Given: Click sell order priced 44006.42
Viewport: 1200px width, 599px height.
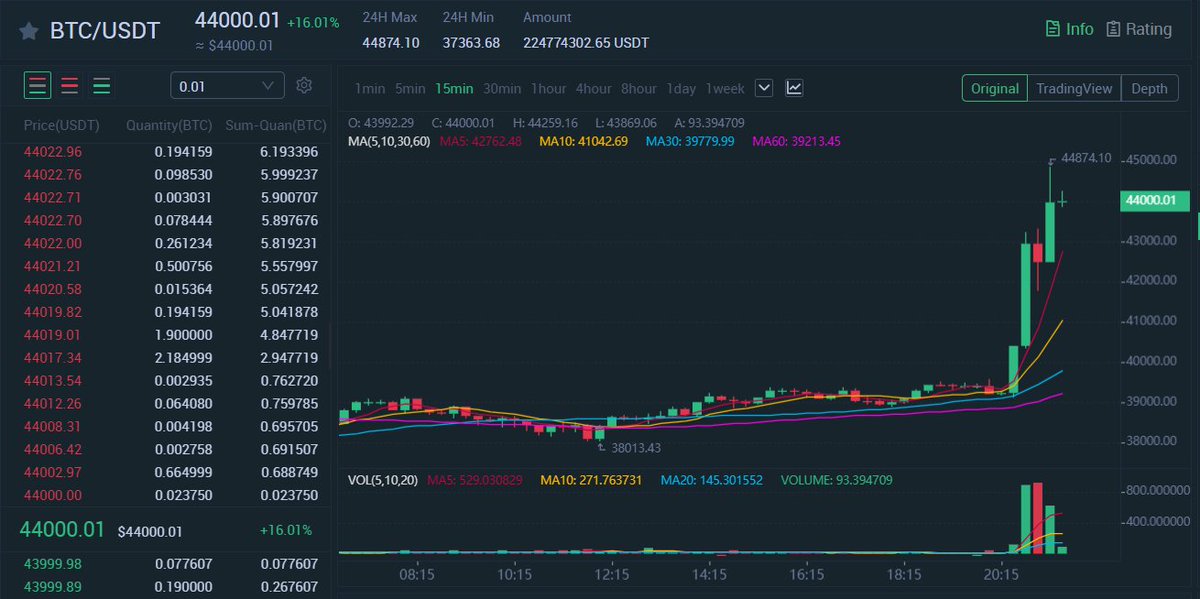Looking at the screenshot, I should coord(170,450).
